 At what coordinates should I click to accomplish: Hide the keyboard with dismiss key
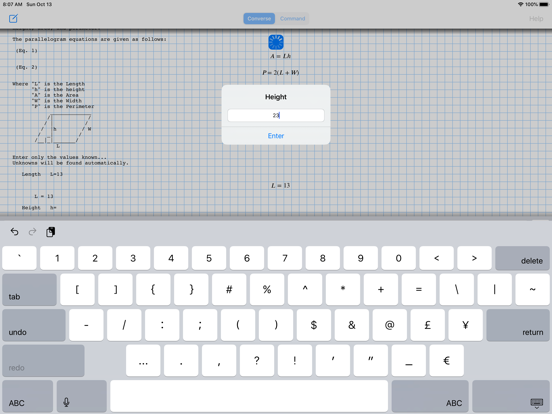point(511,396)
